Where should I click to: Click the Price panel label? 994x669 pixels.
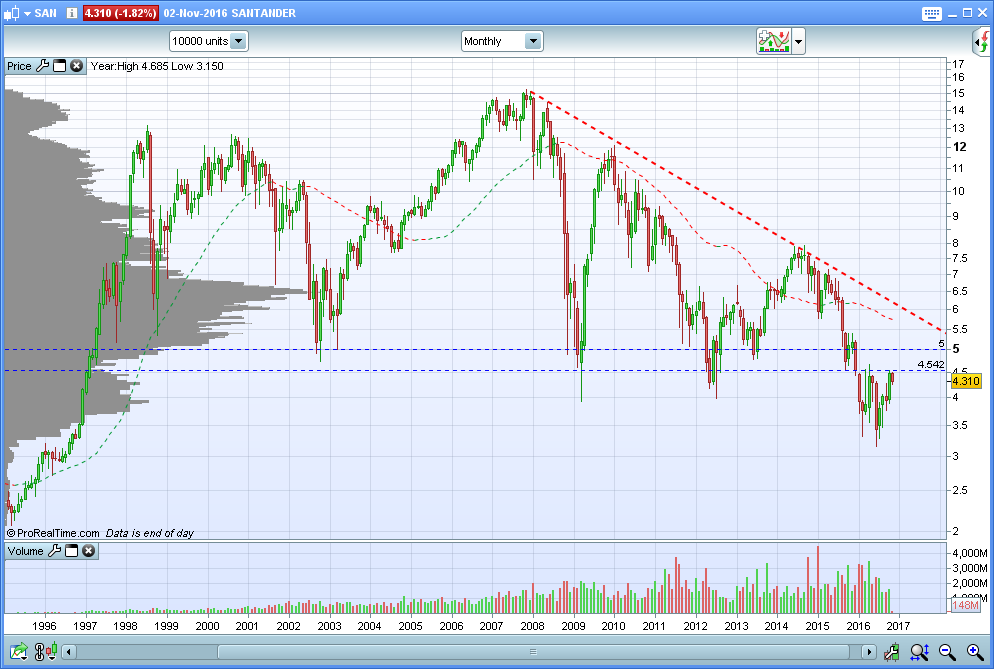point(19,66)
